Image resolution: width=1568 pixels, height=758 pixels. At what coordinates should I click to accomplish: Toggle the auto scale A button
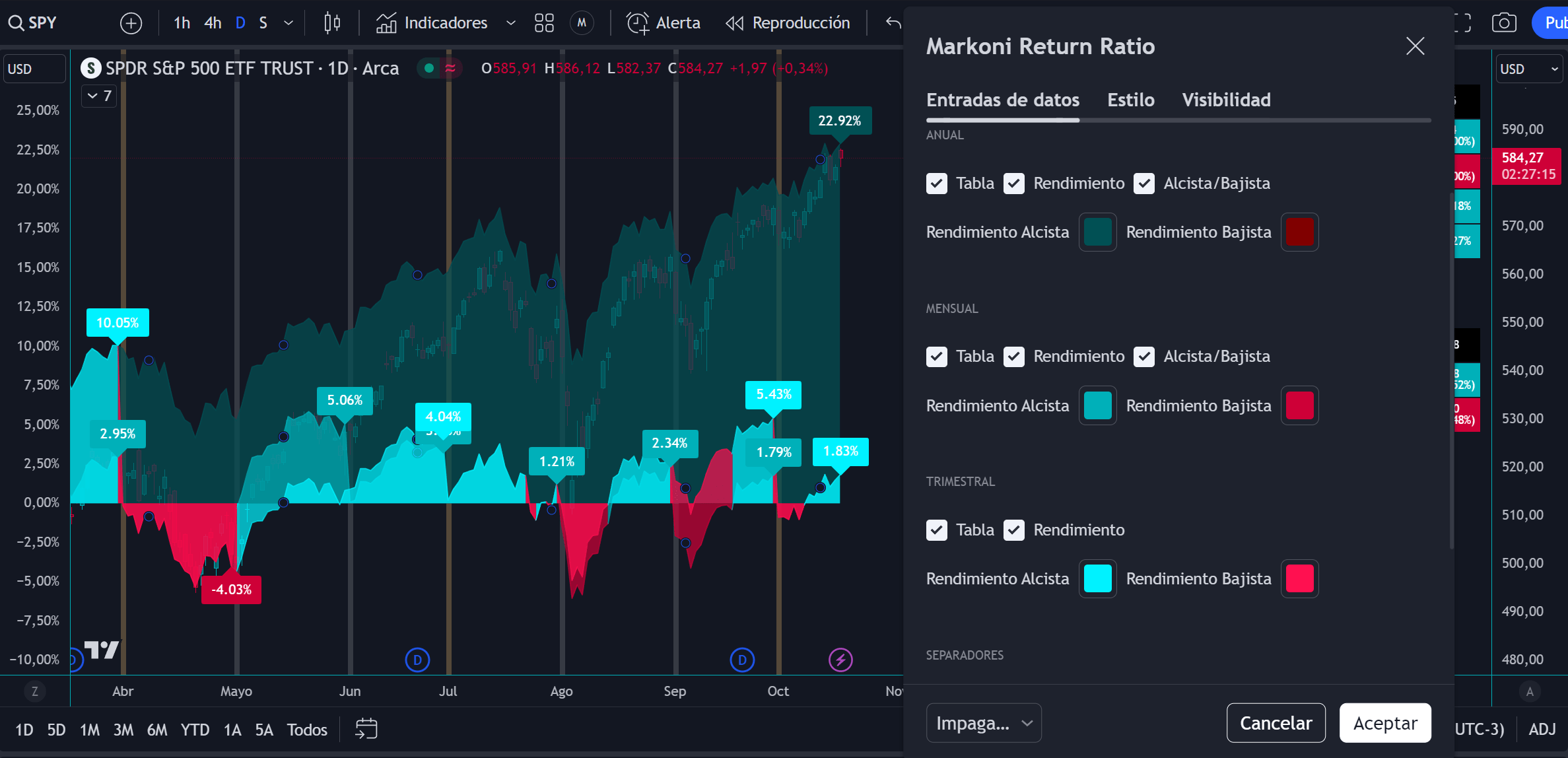point(1530,691)
